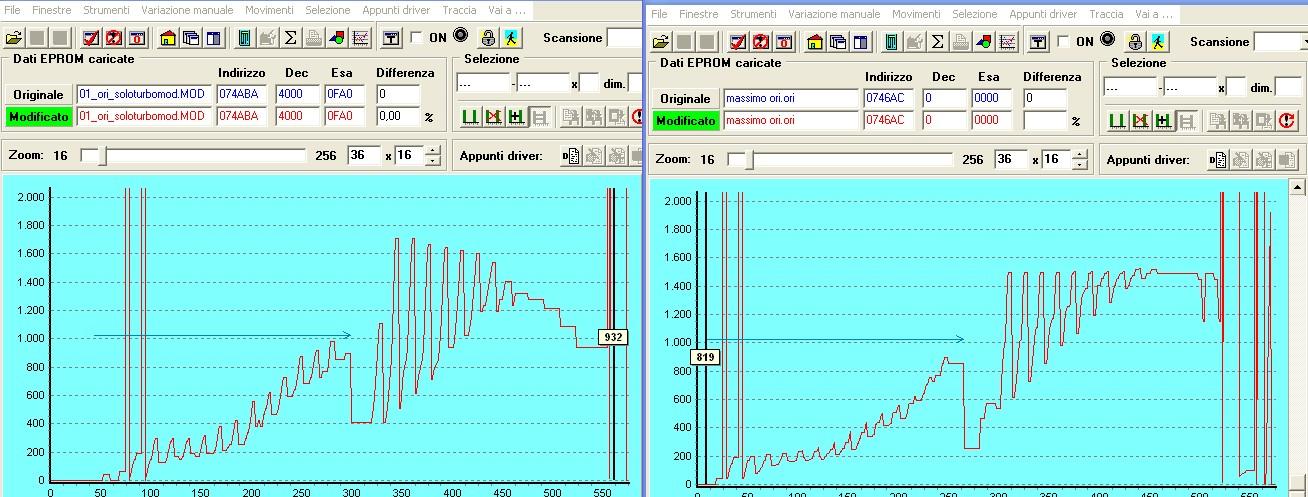
Task: Open the Strumenti menu in left window
Action: tap(107, 10)
